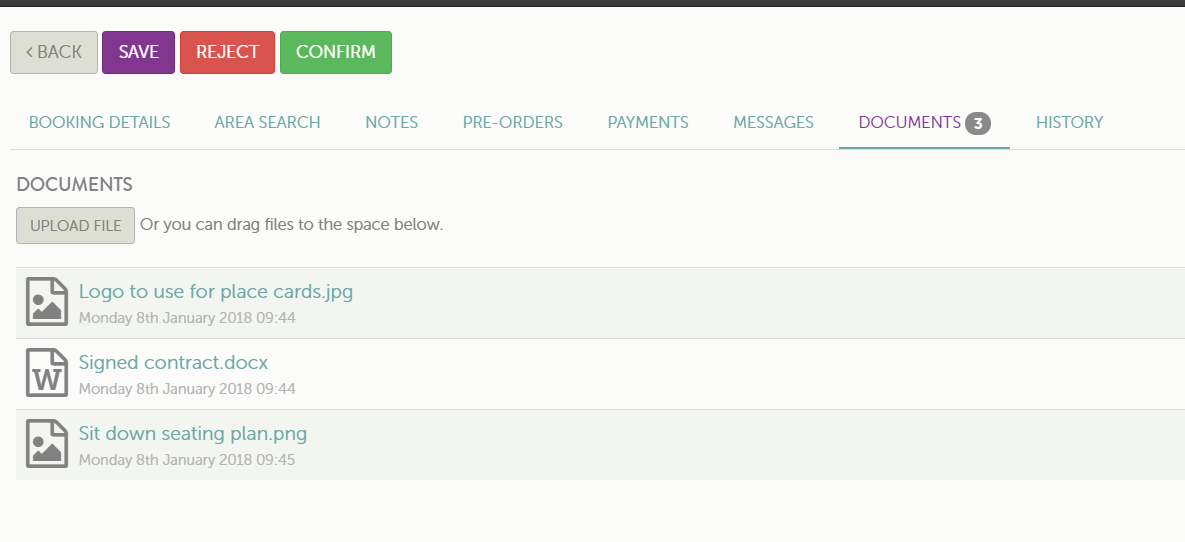Viewport: 1185px width, 542px height.
Task: Open the Payments tab
Action: point(648,122)
